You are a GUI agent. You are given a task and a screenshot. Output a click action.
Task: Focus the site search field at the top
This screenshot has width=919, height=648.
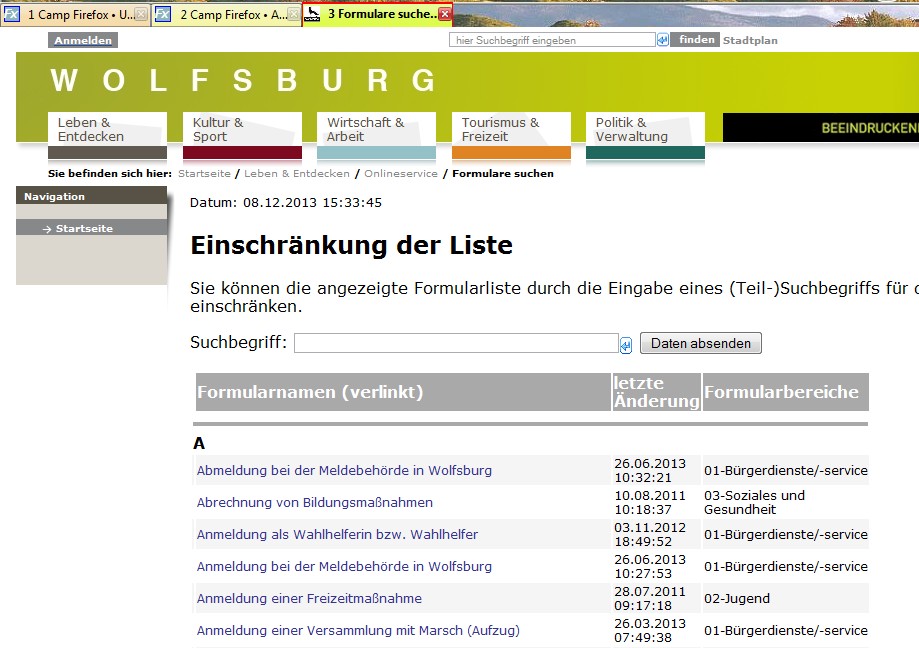point(552,40)
